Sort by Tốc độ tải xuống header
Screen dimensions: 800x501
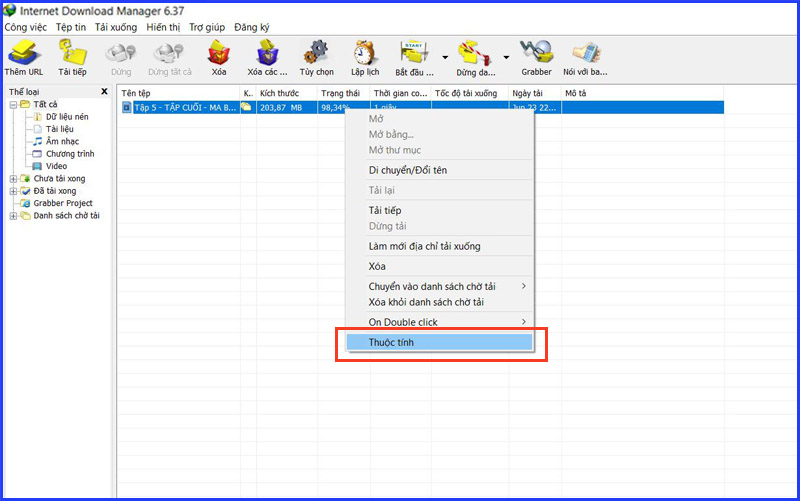point(470,93)
